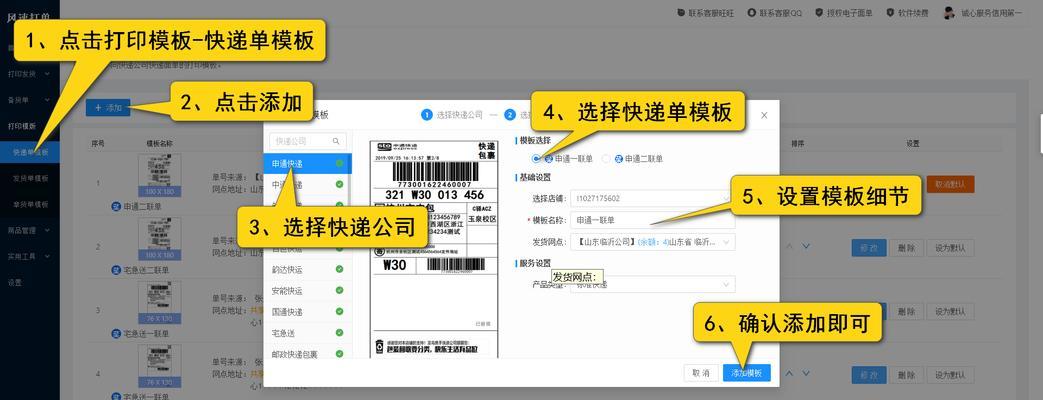Click the 模板名称 input field
The image size is (1043, 400).
[x=653, y=220]
